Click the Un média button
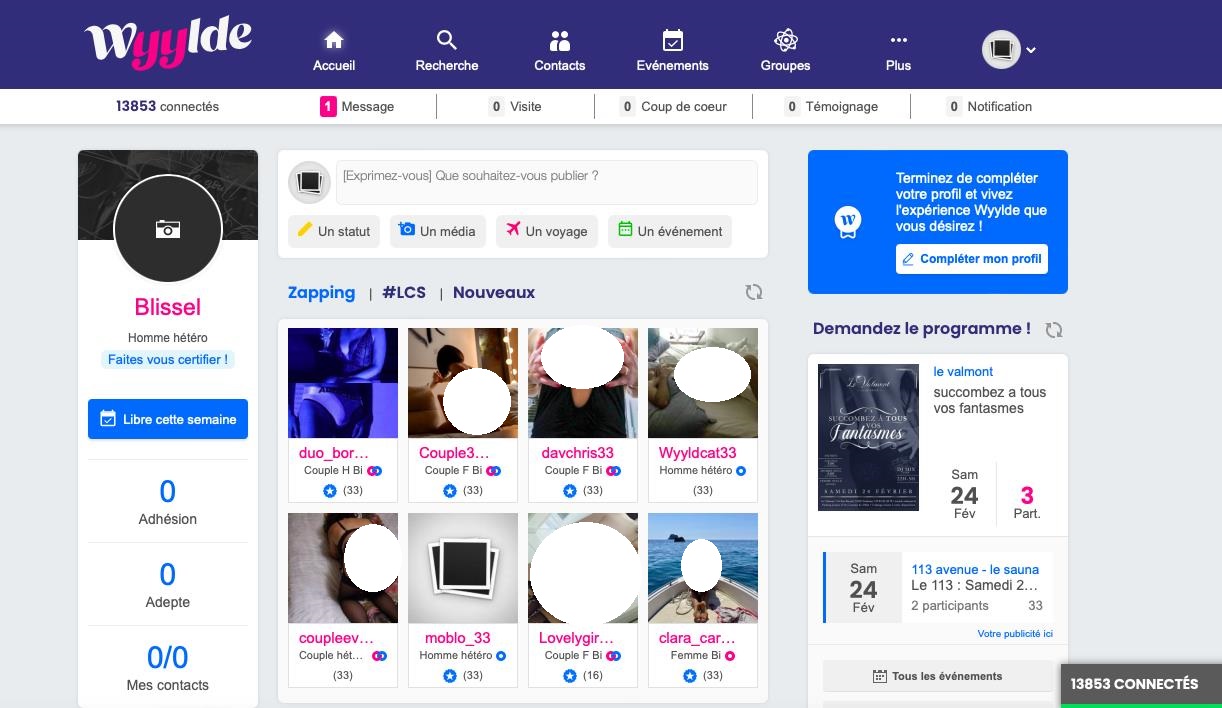Screen dimensions: 1222x708 437,231
